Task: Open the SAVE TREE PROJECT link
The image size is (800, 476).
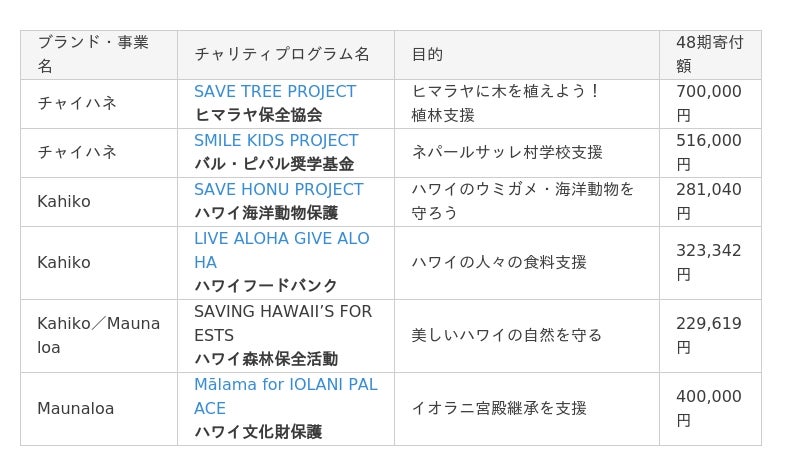Action: (x=274, y=92)
